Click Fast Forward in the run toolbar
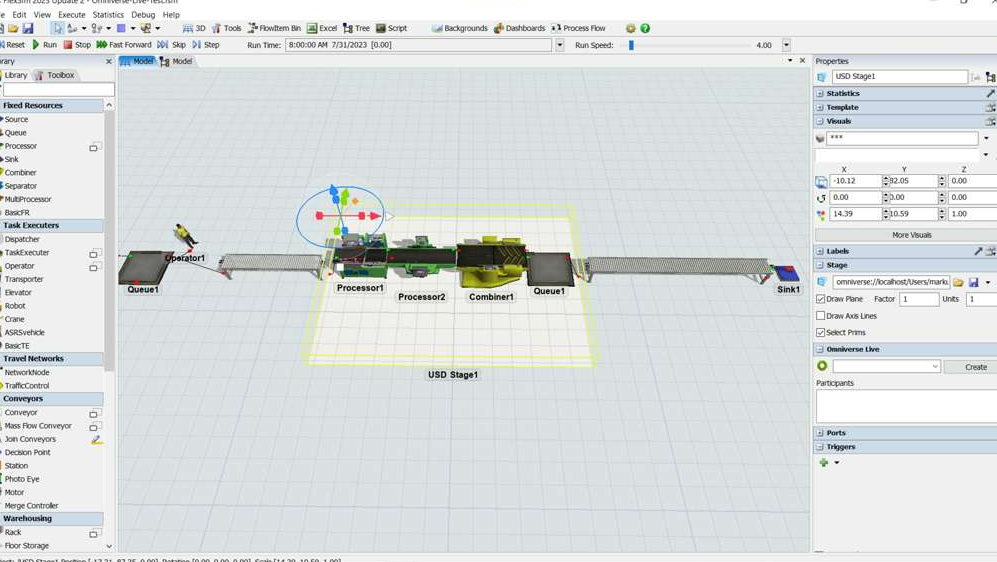997x562 pixels. click(x=124, y=45)
